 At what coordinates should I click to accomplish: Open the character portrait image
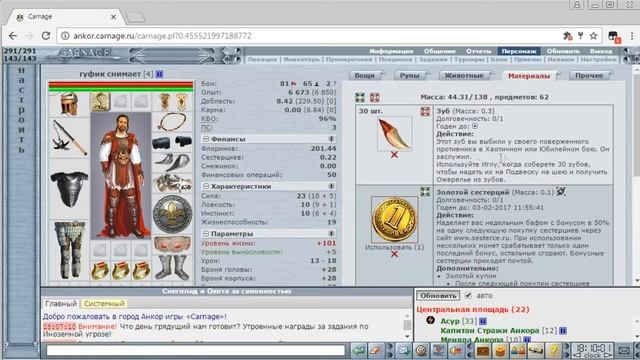(x=121, y=175)
